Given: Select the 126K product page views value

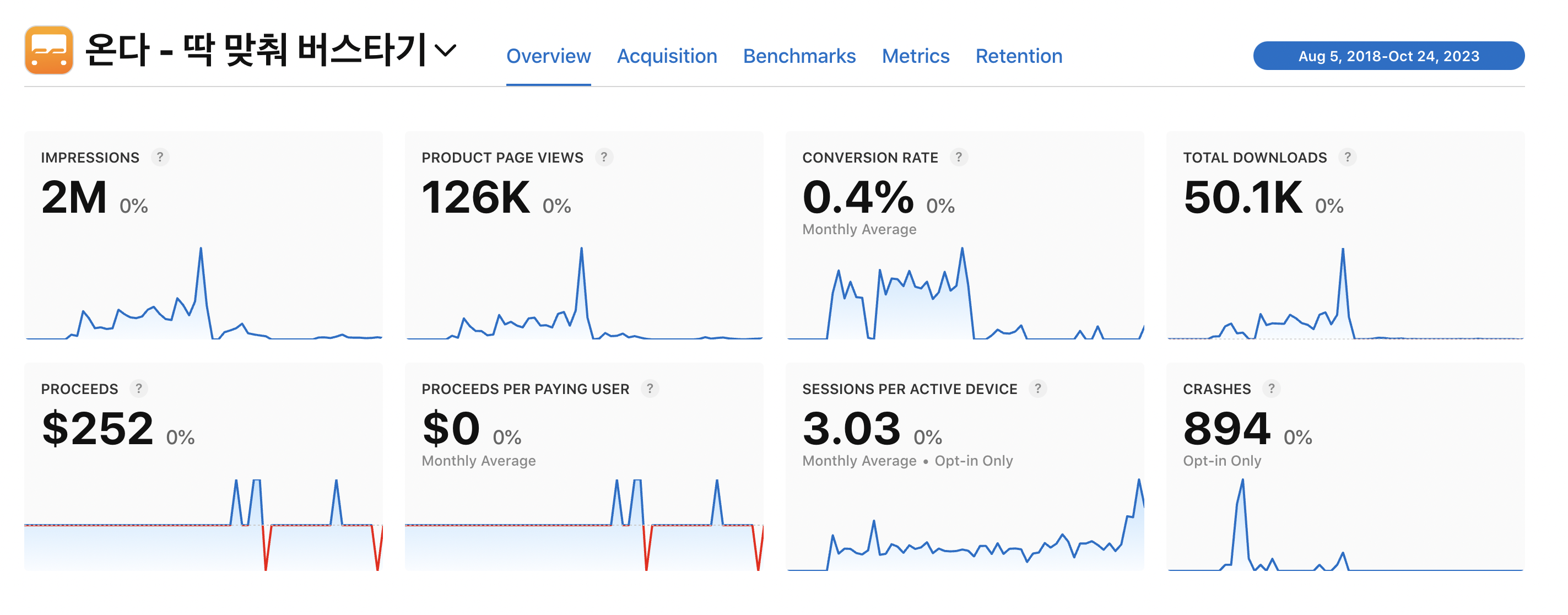Looking at the screenshot, I should point(476,197).
